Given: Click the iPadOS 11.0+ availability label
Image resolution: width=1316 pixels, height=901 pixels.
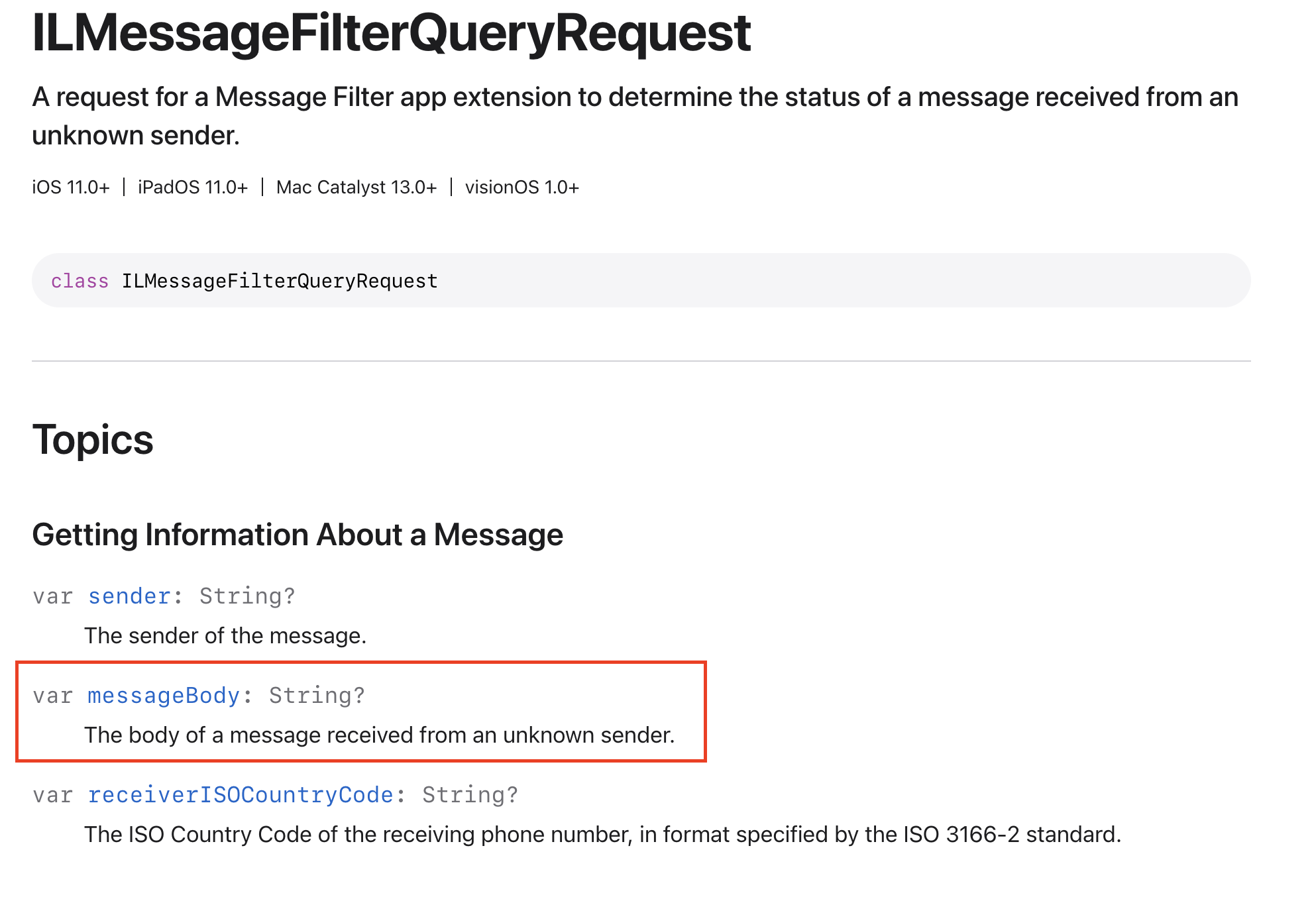Looking at the screenshot, I should pos(193,187).
